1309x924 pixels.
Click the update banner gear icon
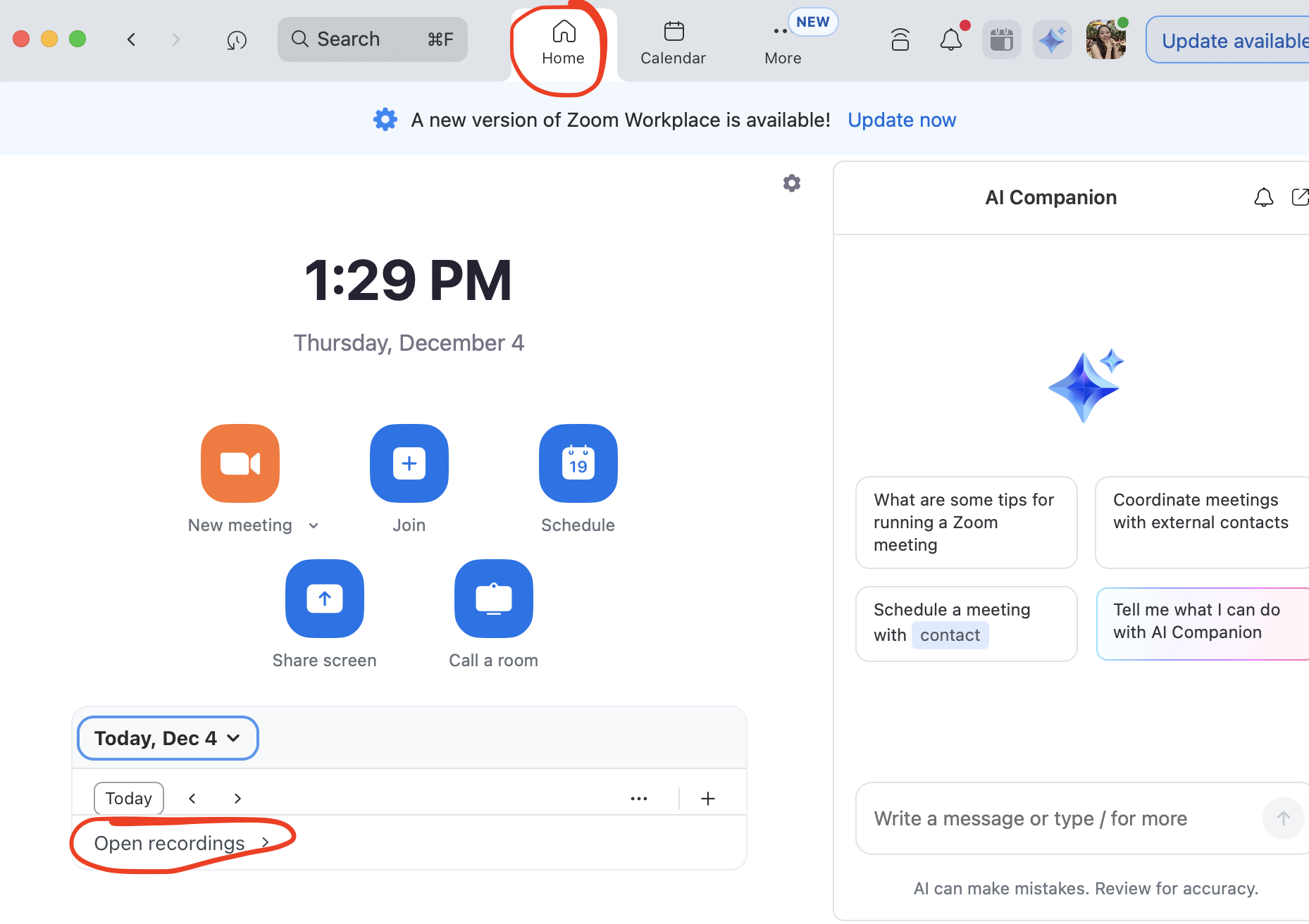(385, 120)
